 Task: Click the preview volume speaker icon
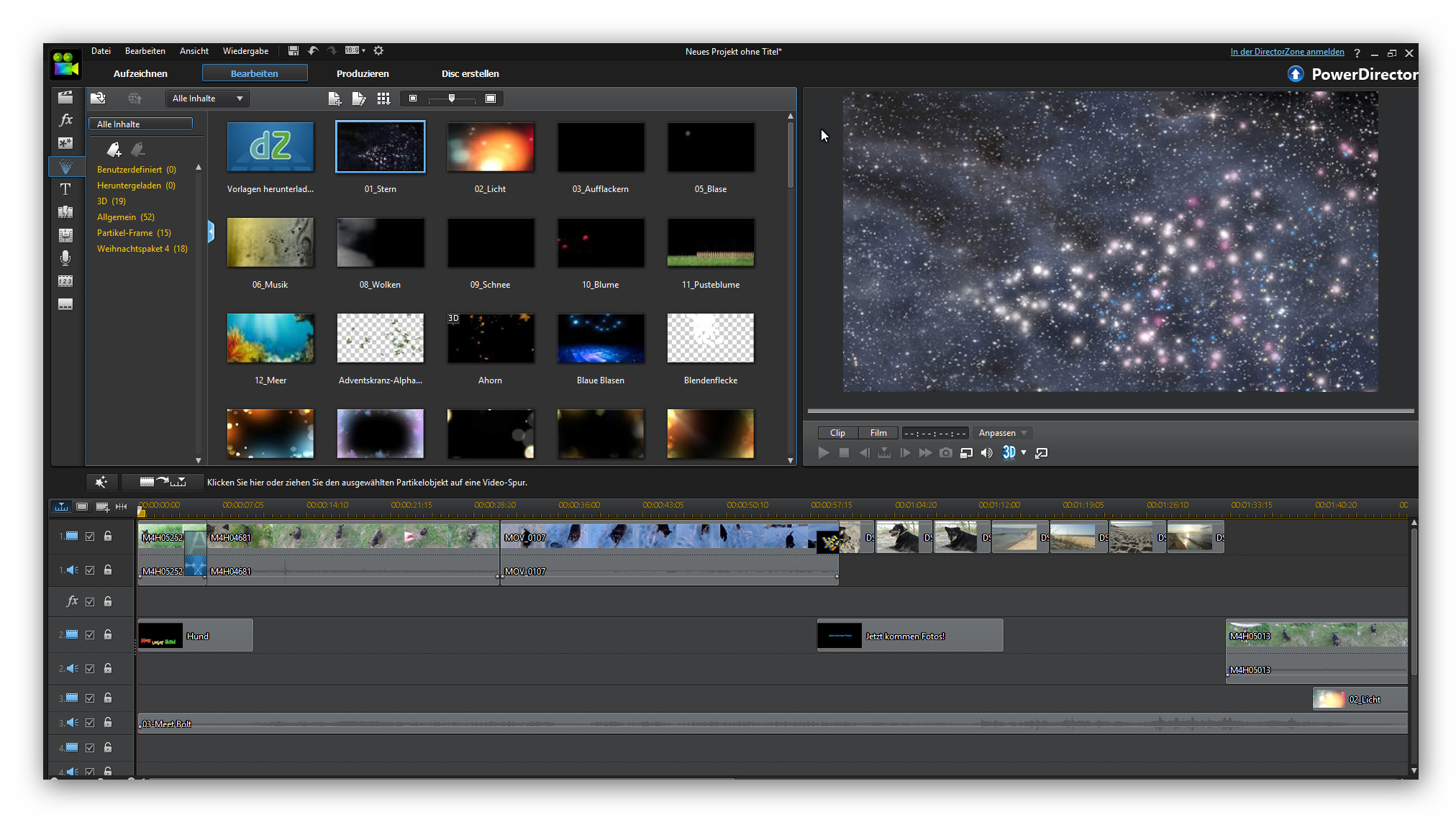tap(987, 452)
